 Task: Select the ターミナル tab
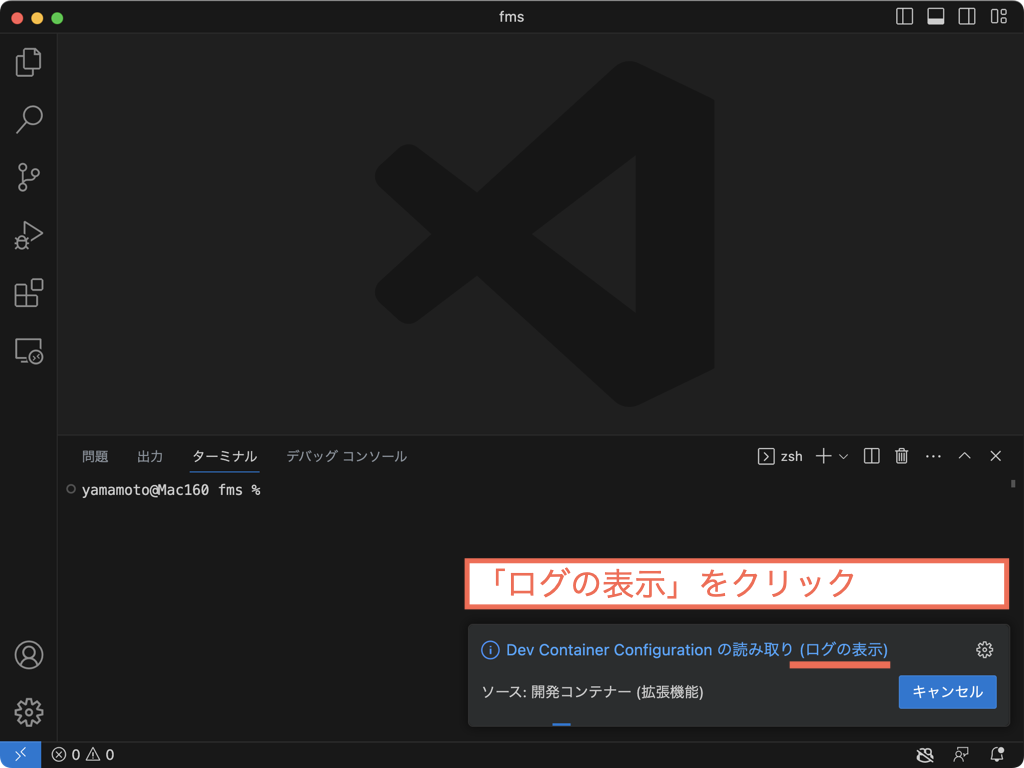point(225,456)
